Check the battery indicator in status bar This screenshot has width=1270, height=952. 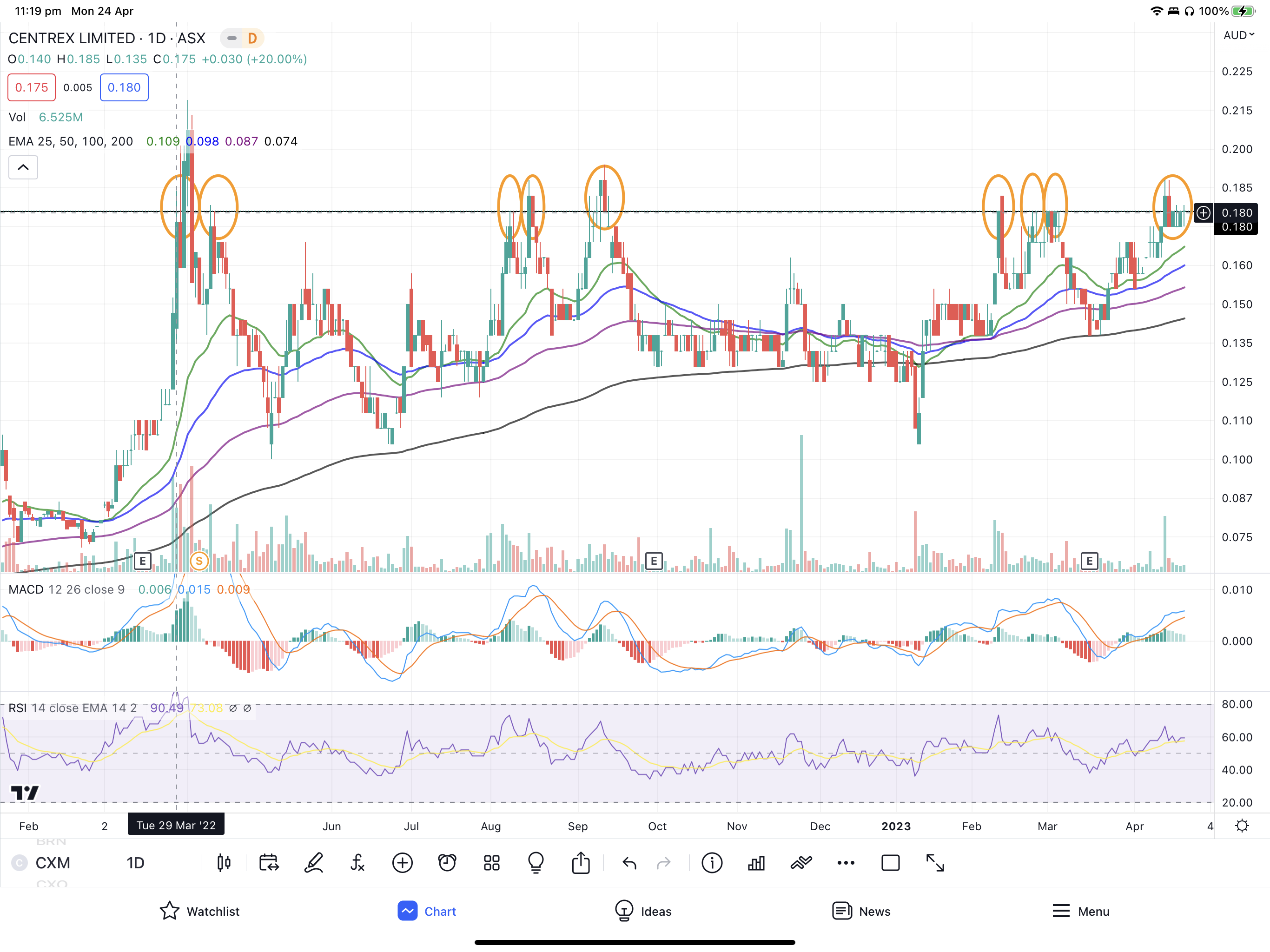point(1244,11)
